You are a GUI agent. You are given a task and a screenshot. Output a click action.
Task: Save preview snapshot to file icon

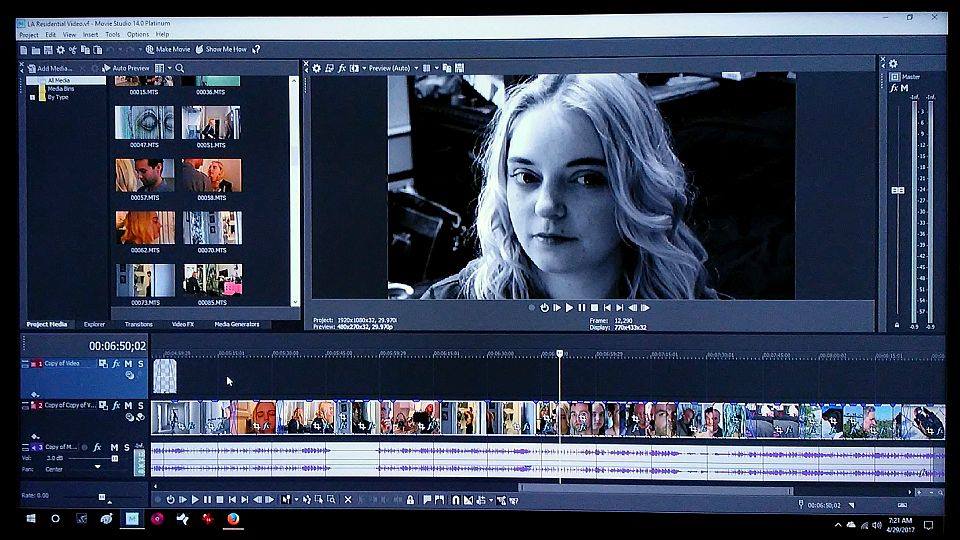coord(460,69)
